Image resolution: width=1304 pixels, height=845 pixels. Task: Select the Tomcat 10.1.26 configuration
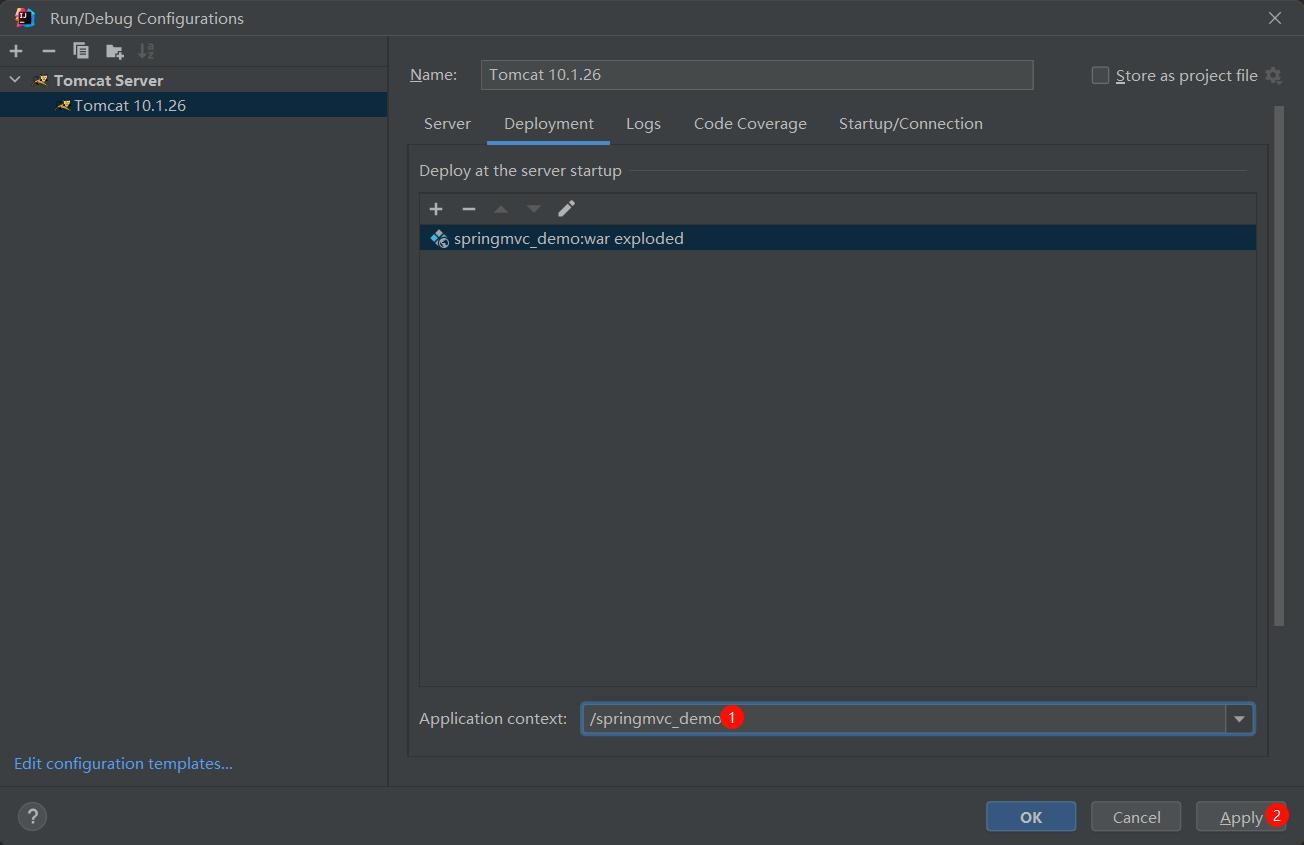193,105
